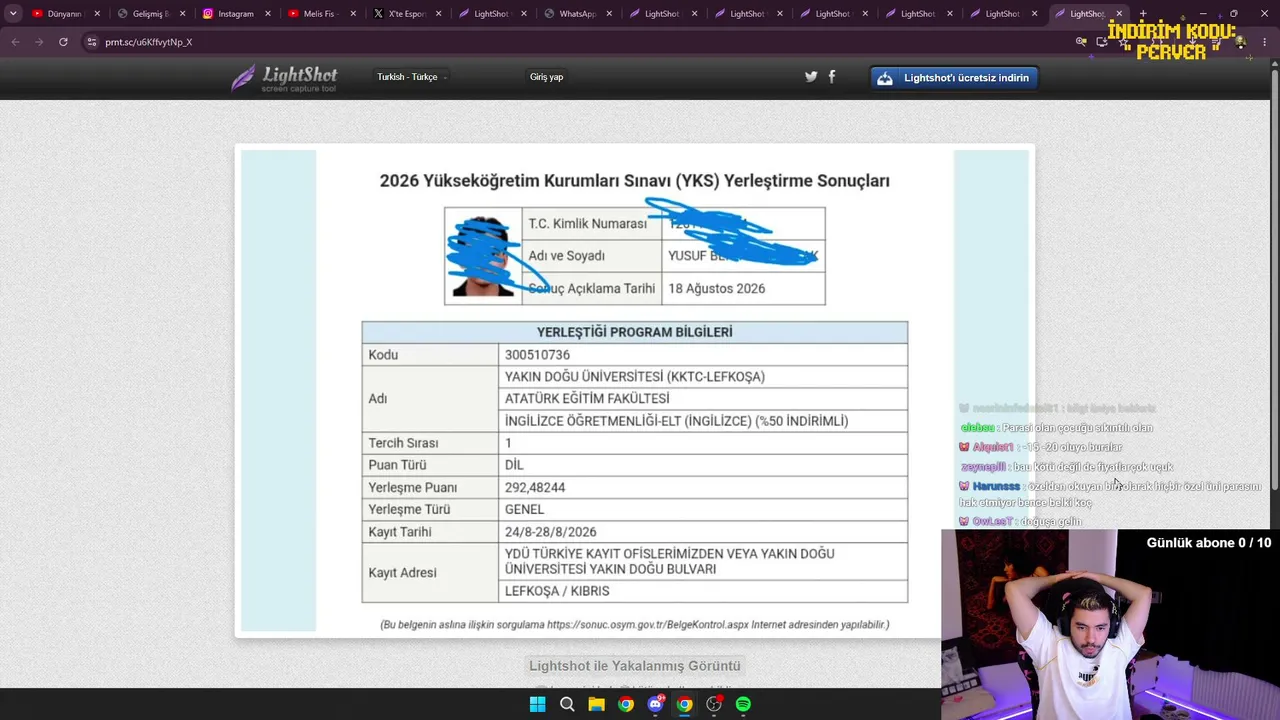Viewport: 1280px width, 720px height.
Task: Reload the prnt.sc page
Action: point(63,42)
